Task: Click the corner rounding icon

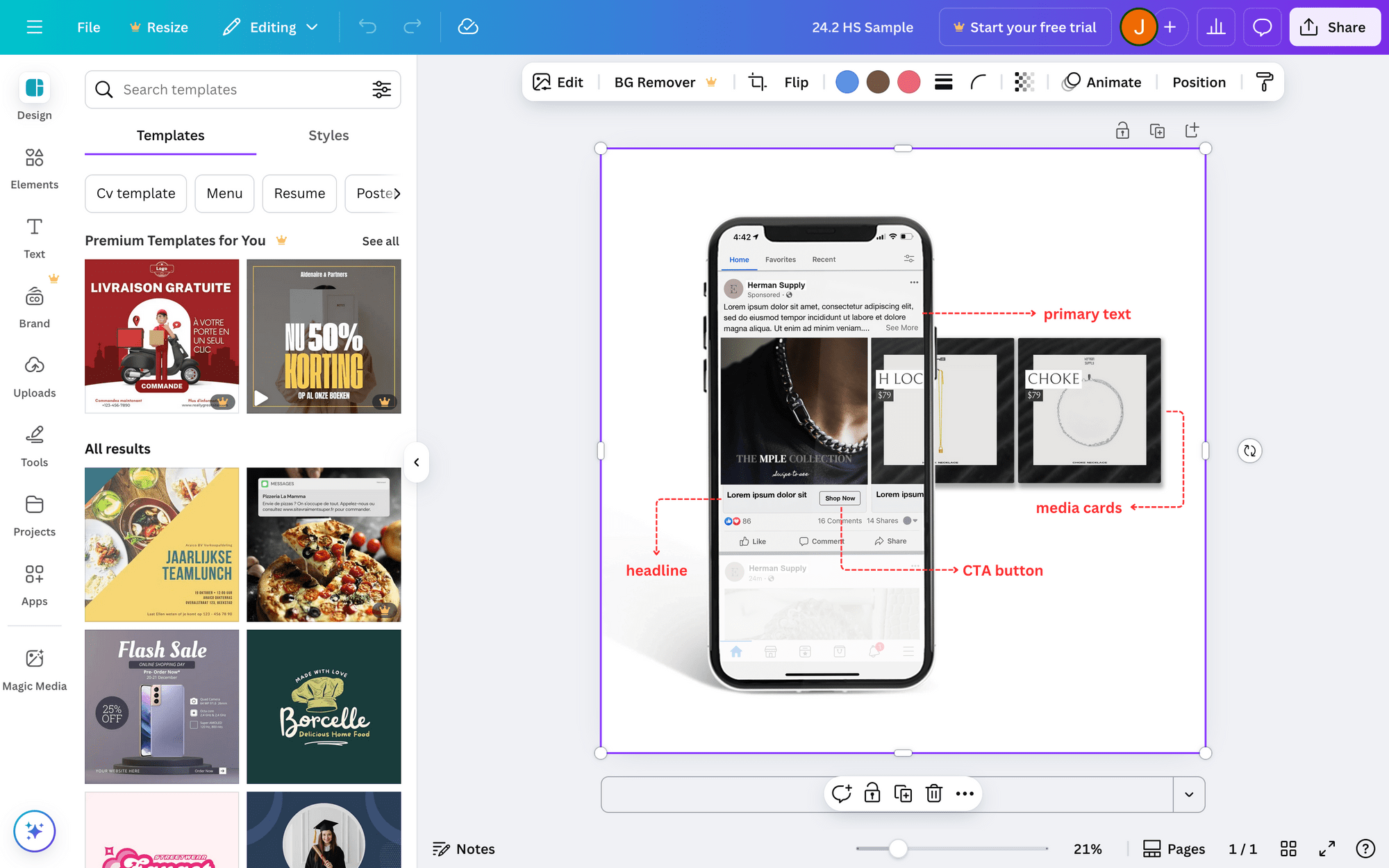Action: pos(978,83)
